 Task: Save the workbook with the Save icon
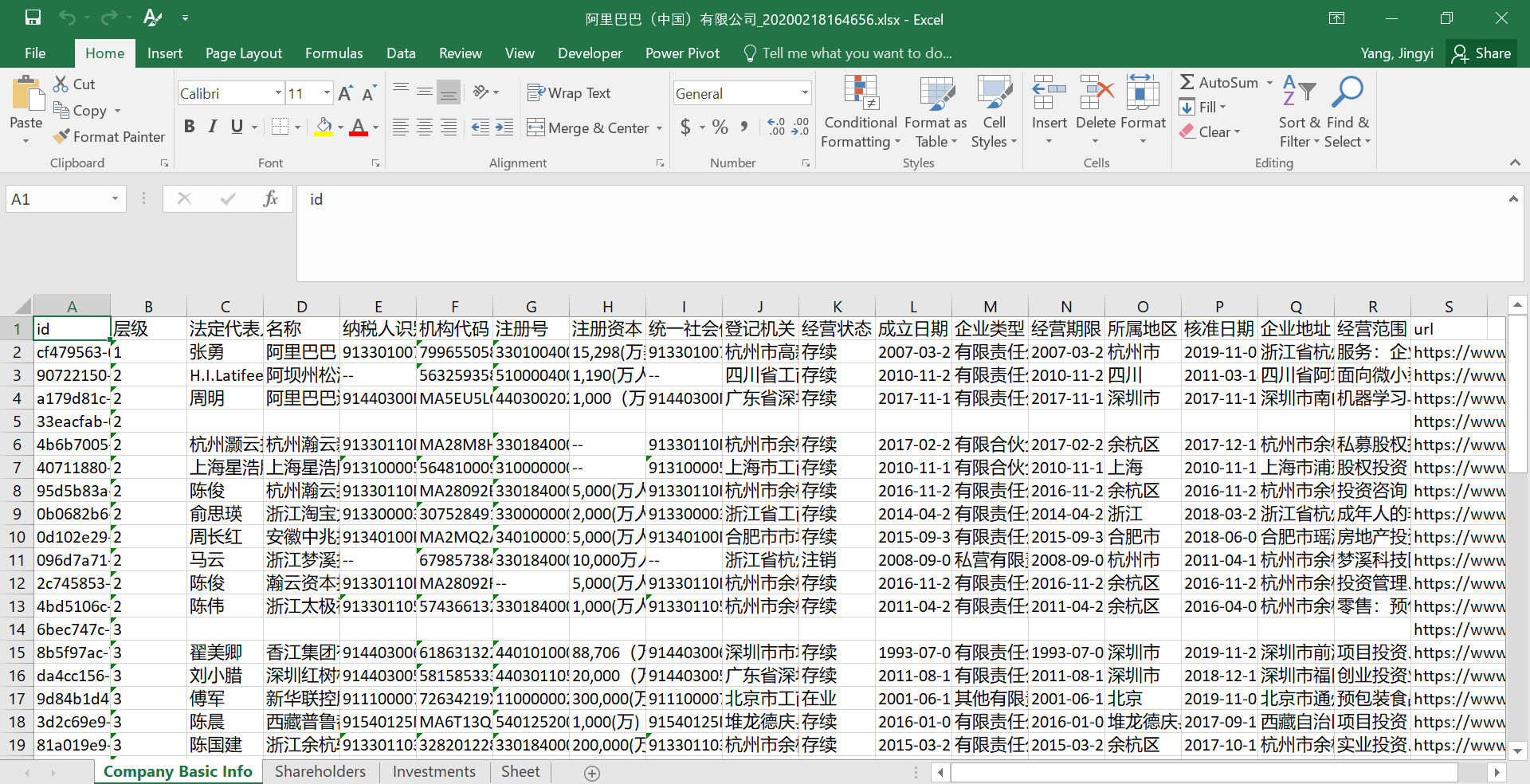click(33, 18)
